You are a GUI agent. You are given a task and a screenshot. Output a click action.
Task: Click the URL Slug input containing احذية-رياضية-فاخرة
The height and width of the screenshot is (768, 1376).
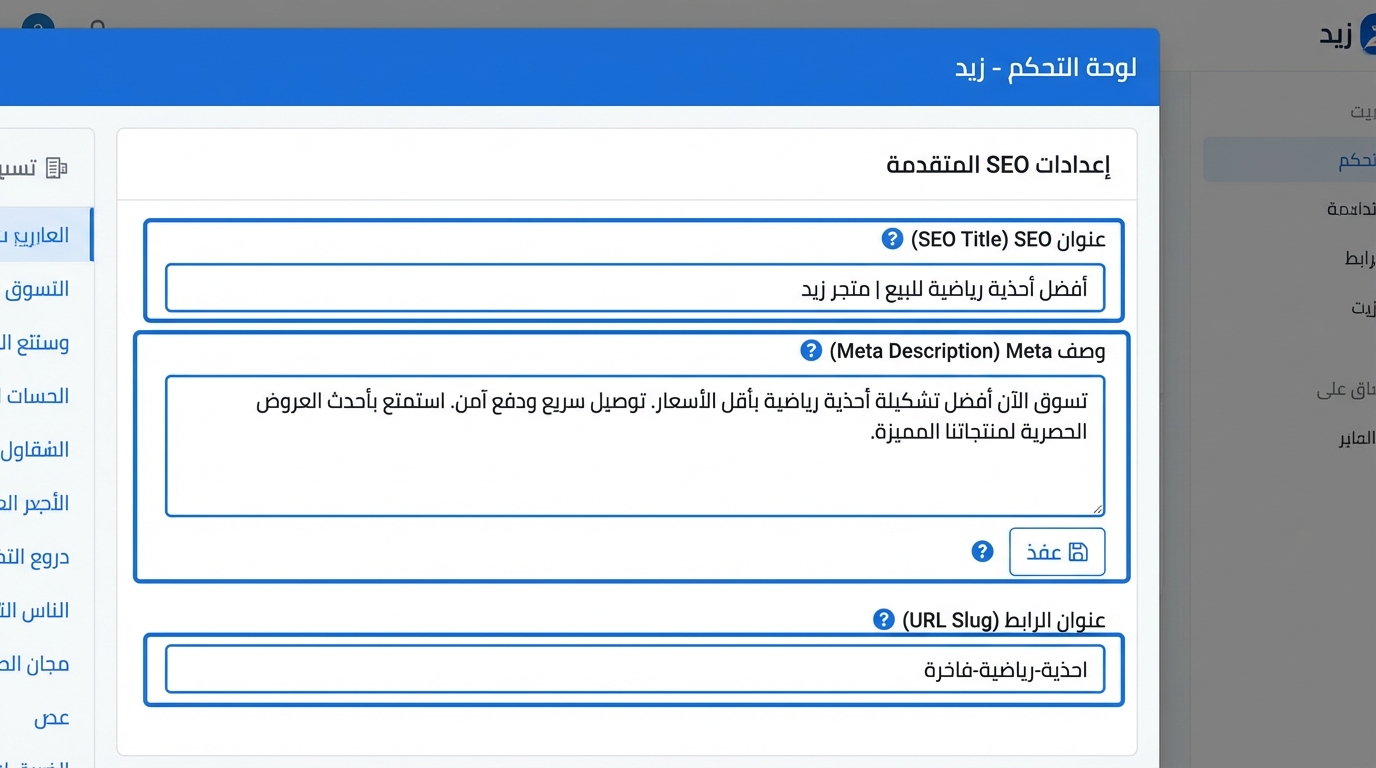(634, 669)
